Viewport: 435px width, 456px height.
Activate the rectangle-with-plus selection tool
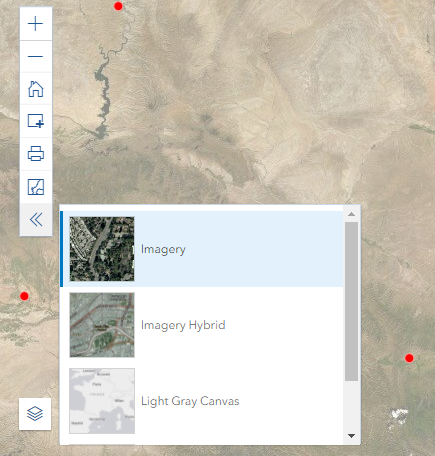click(36, 121)
